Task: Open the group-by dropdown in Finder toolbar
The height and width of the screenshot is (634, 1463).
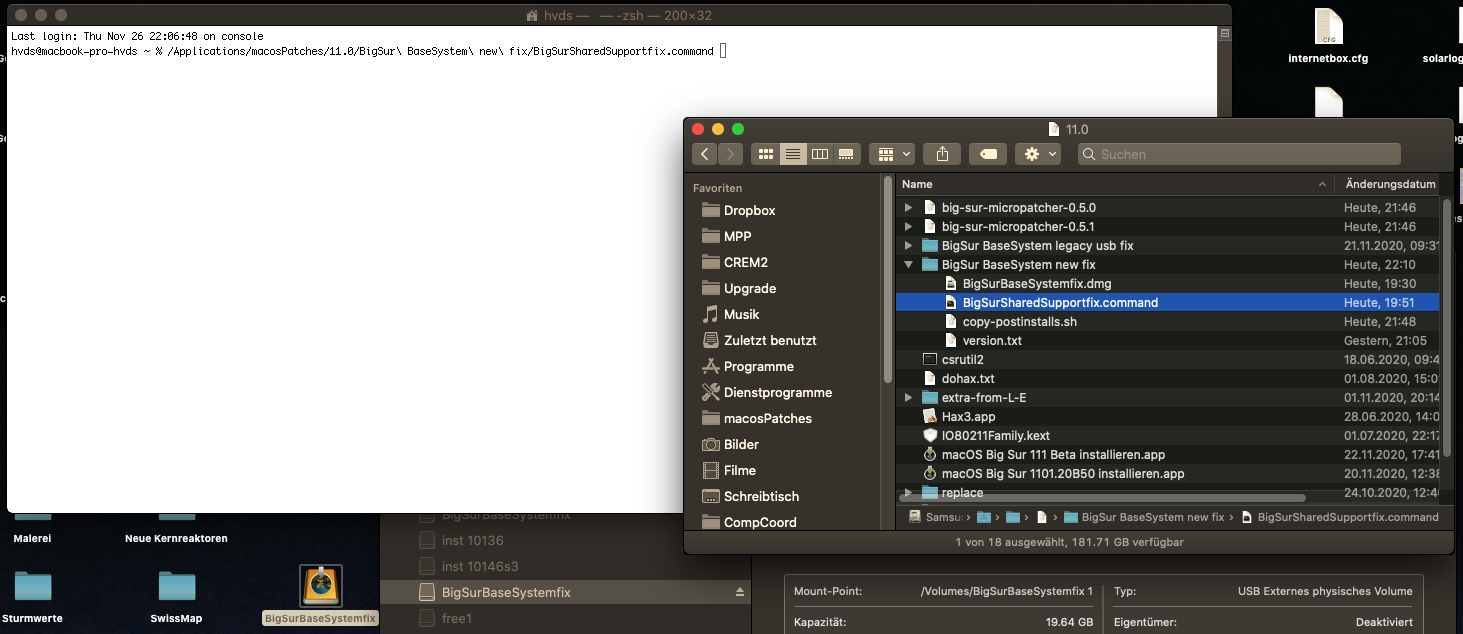Action: pos(892,154)
